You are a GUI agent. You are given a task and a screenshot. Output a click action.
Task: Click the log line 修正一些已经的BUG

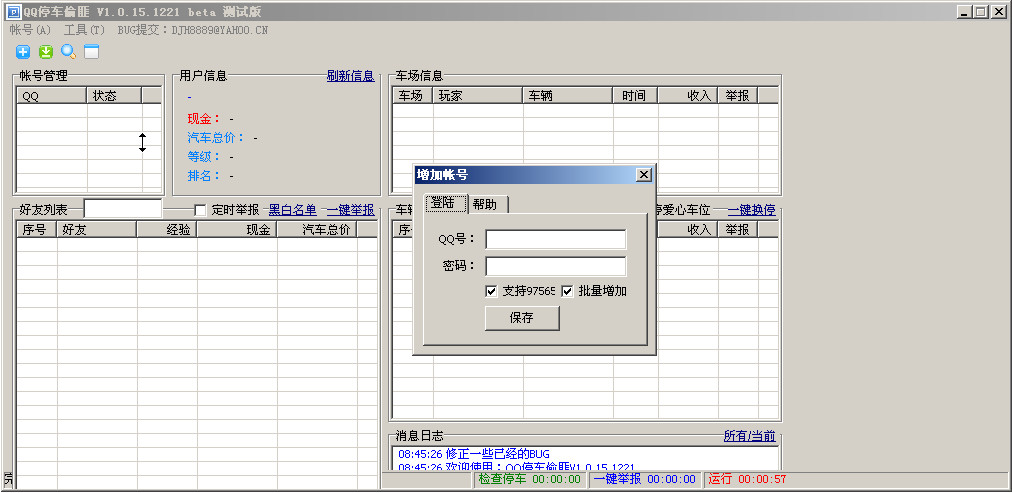[x=474, y=454]
